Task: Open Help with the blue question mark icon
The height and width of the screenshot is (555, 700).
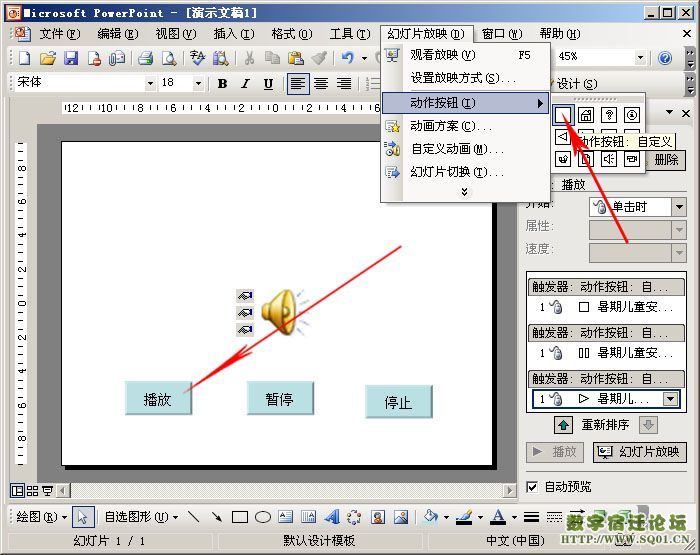Action: (x=665, y=58)
